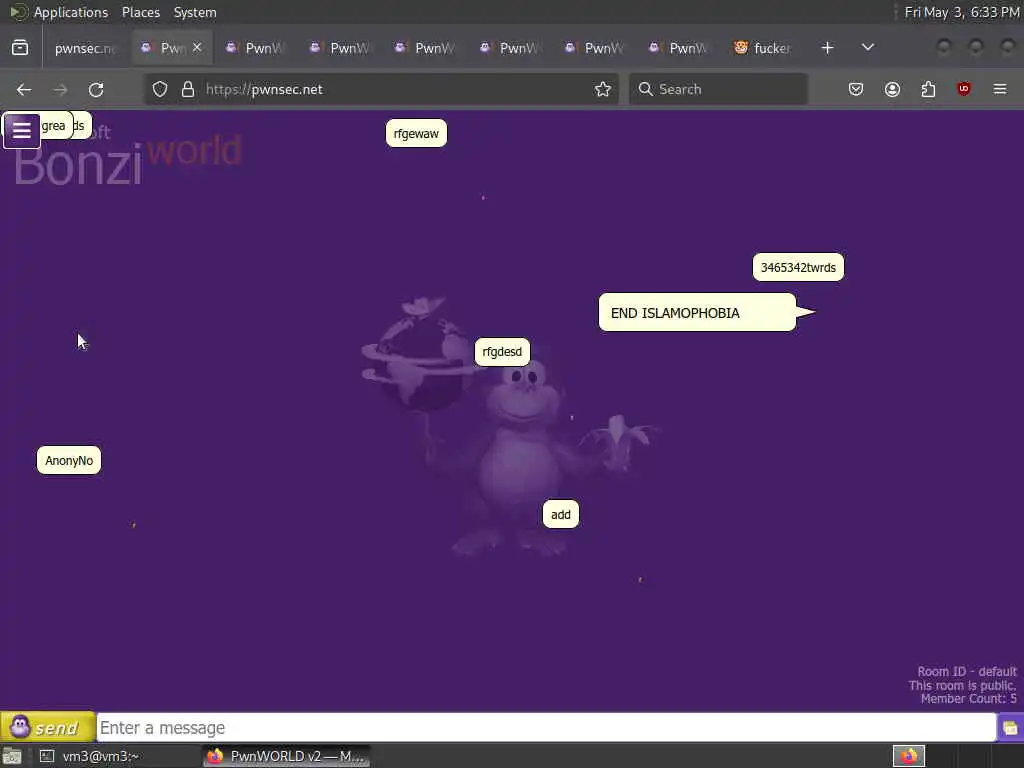Click the Member Count: 5 text
The width and height of the screenshot is (1024, 768).
click(968, 699)
